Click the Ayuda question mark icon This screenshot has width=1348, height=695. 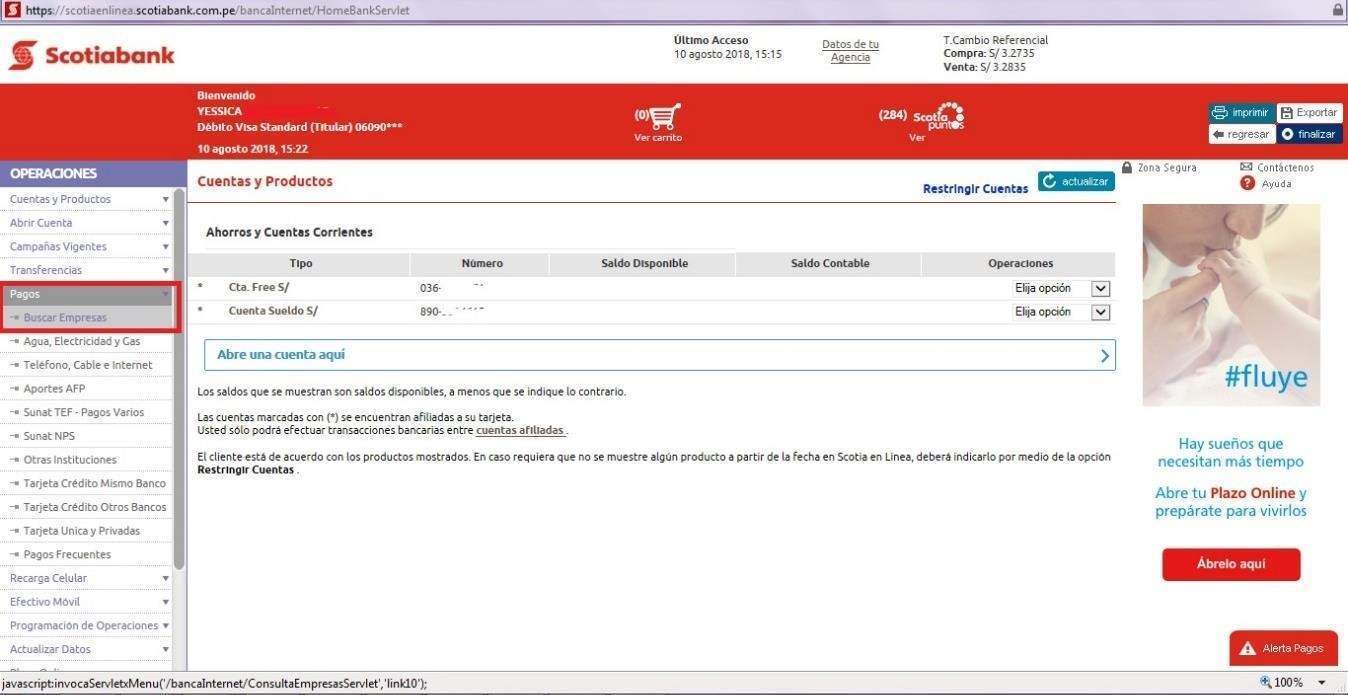1247,183
